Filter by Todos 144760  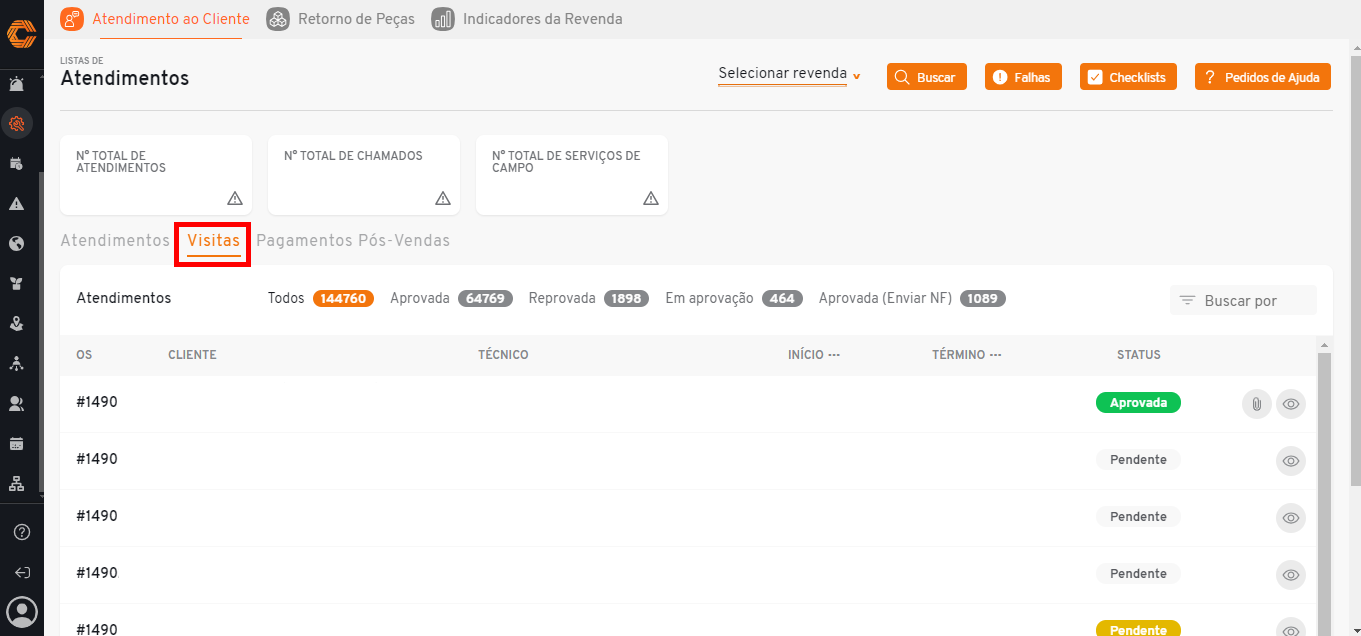pos(321,298)
